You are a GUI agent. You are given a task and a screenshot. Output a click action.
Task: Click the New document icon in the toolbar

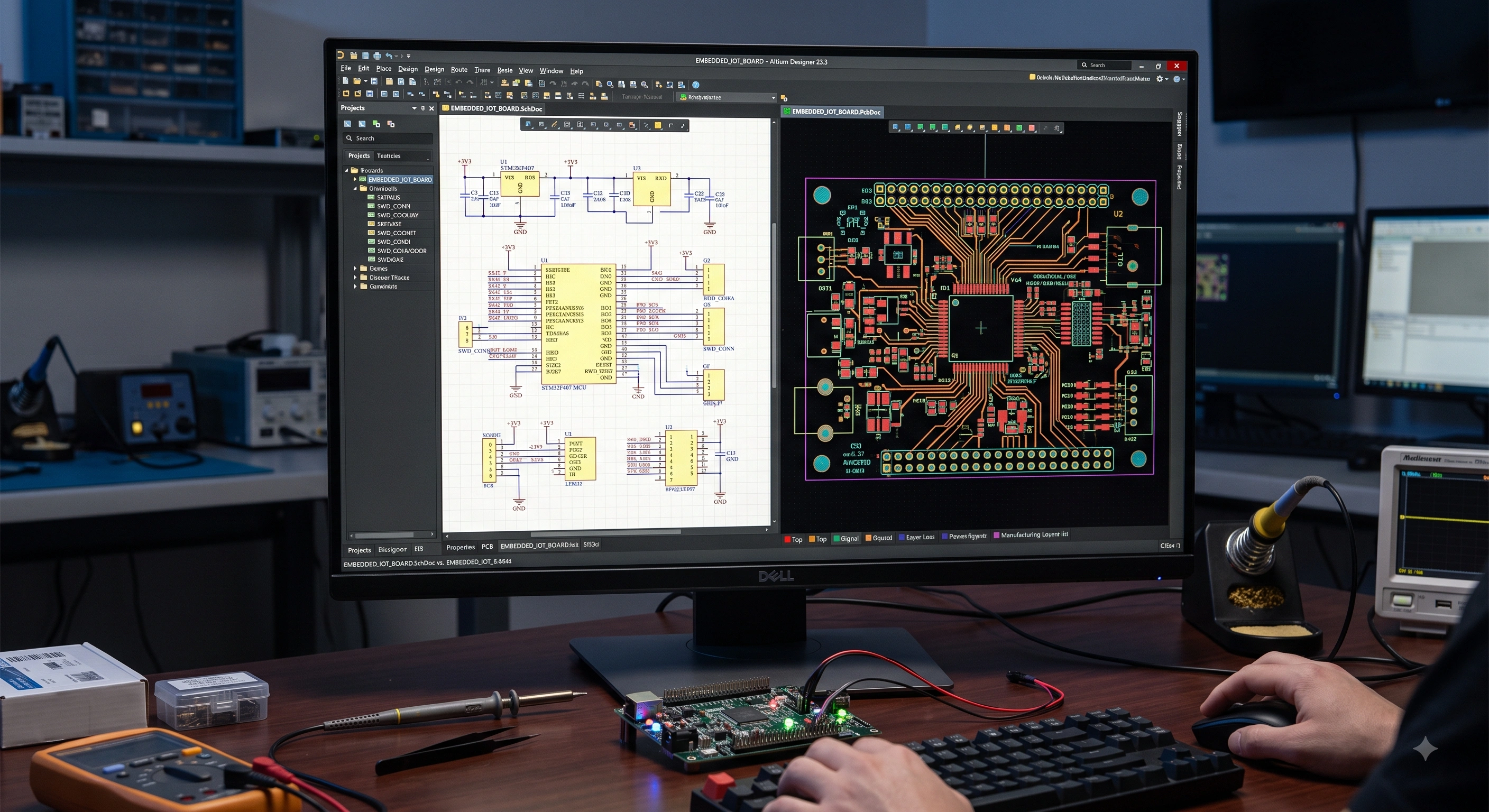345,81
